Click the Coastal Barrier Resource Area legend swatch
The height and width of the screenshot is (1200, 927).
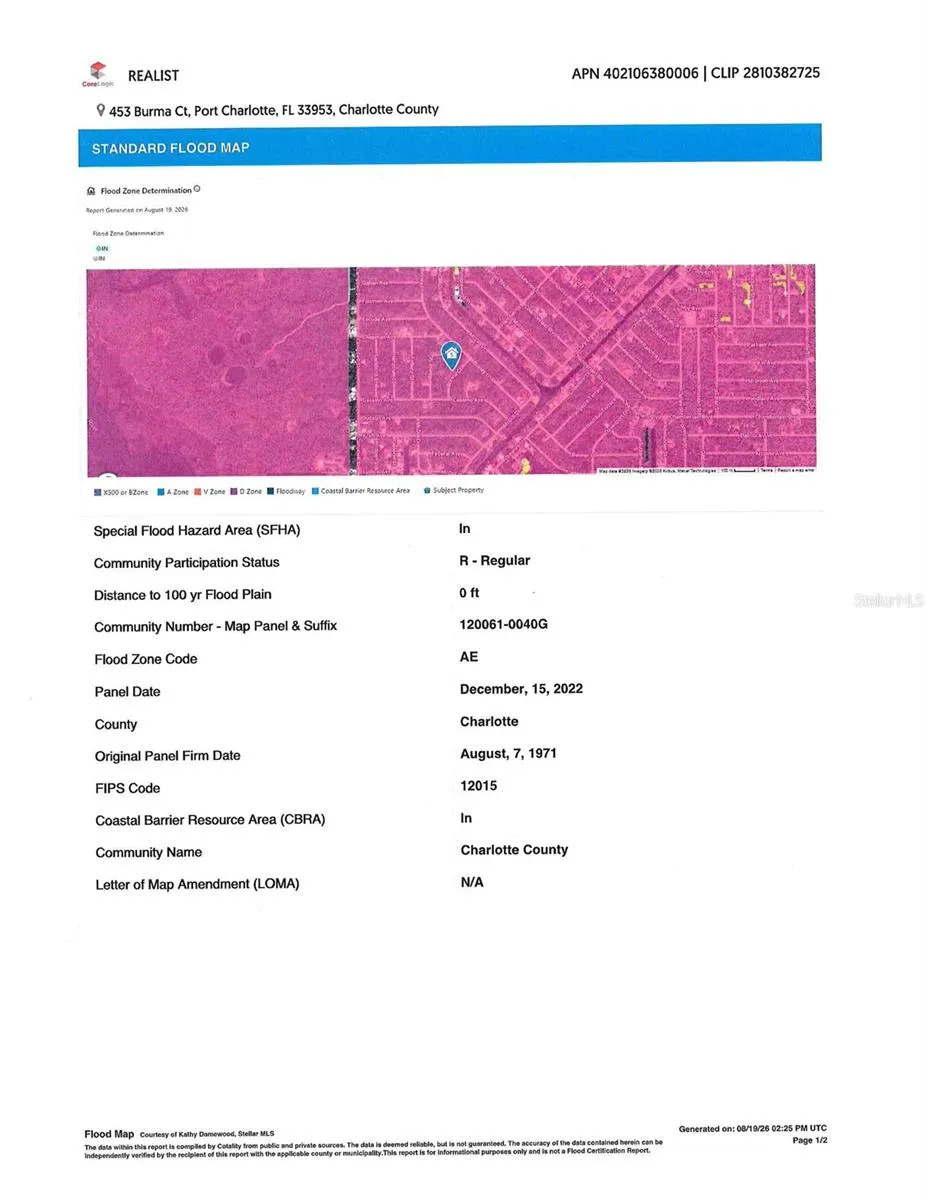(x=315, y=492)
